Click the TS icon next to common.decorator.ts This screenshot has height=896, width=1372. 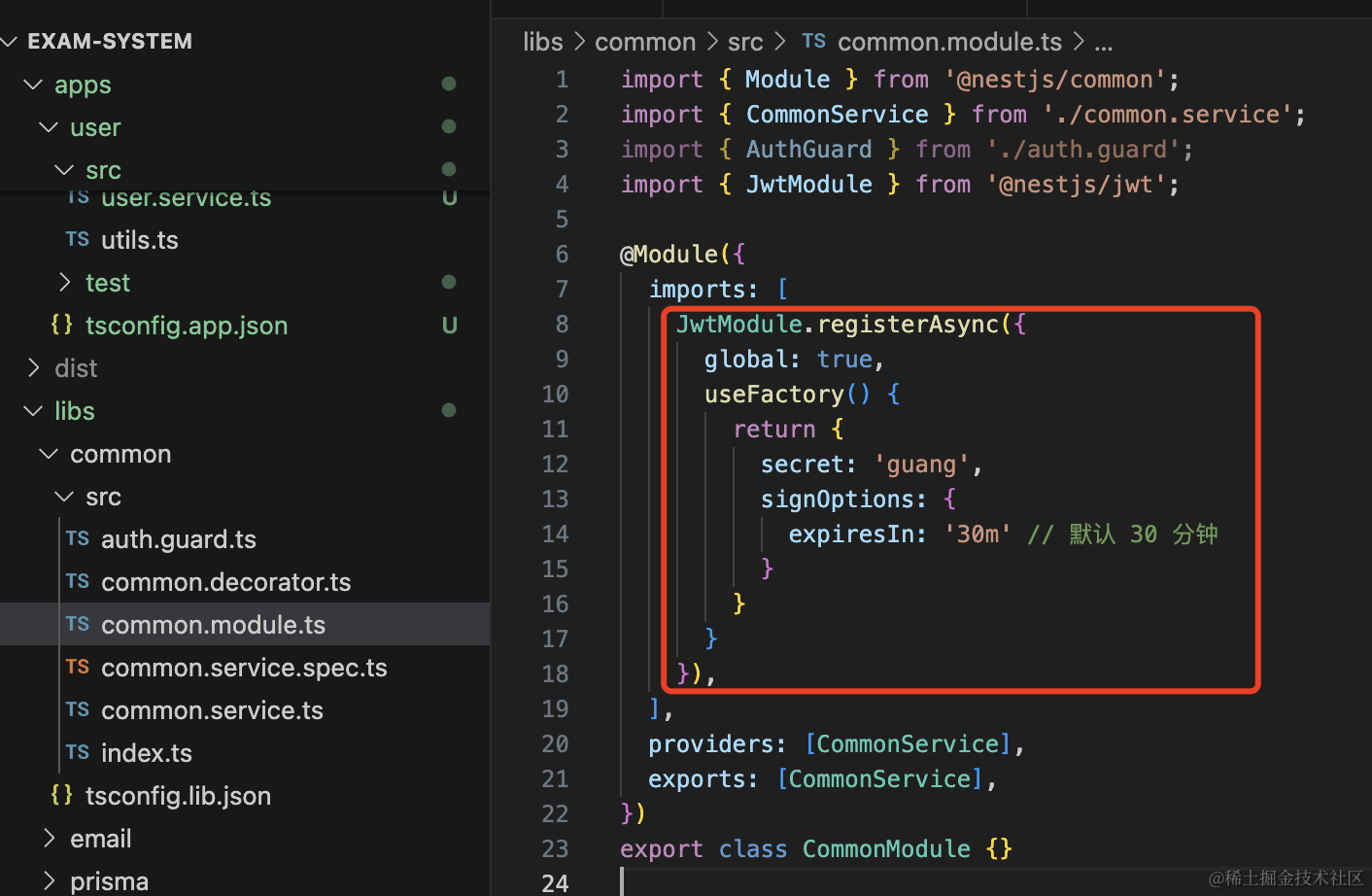click(x=78, y=581)
